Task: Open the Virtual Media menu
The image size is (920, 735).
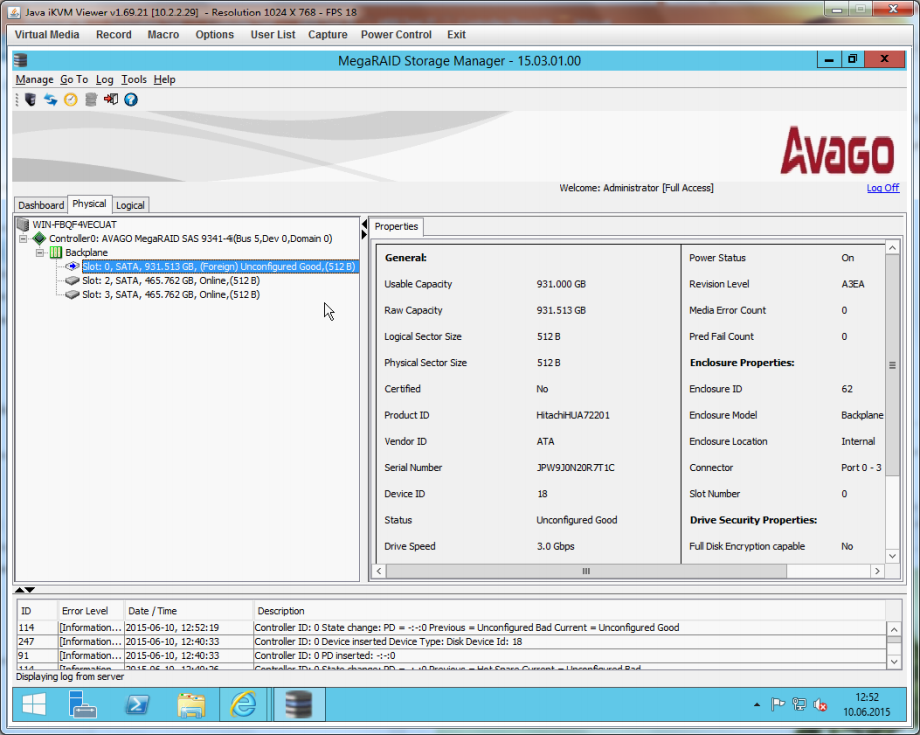Action: 47,34
